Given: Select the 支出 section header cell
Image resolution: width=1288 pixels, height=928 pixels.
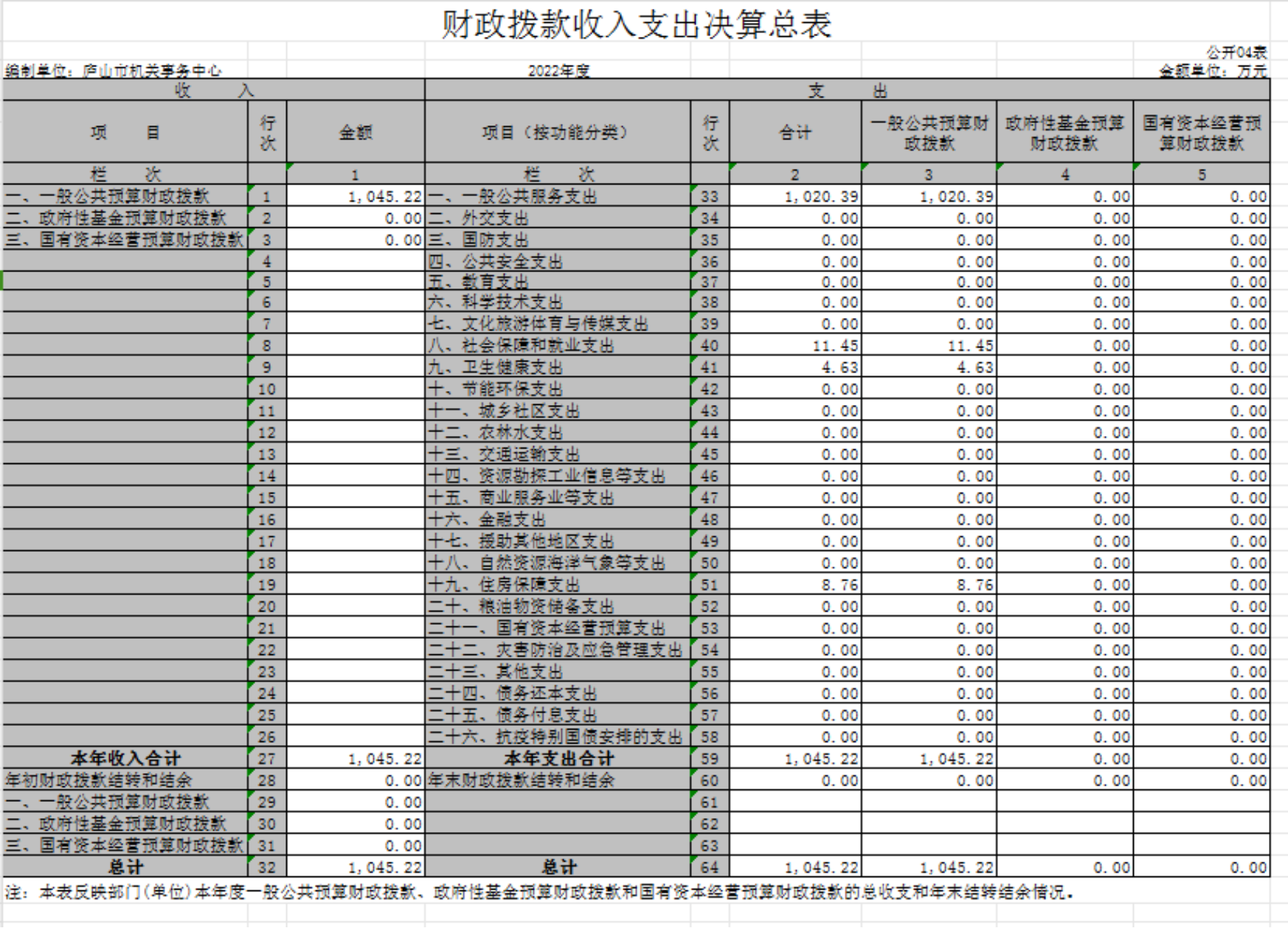Looking at the screenshot, I should pyautogui.click(x=847, y=90).
